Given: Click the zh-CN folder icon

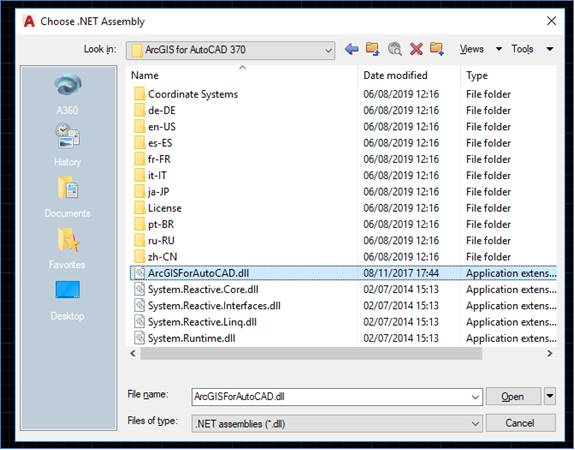Looking at the screenshot, I should (139, 257).
